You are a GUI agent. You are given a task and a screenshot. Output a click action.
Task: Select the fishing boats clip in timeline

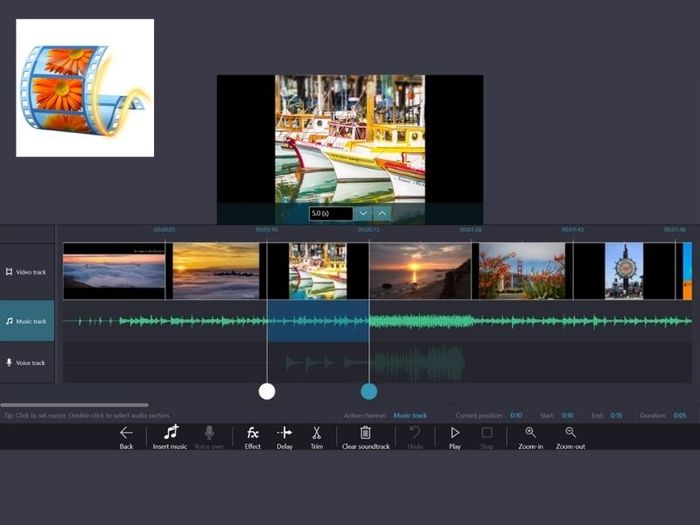[x=318, y=271]
